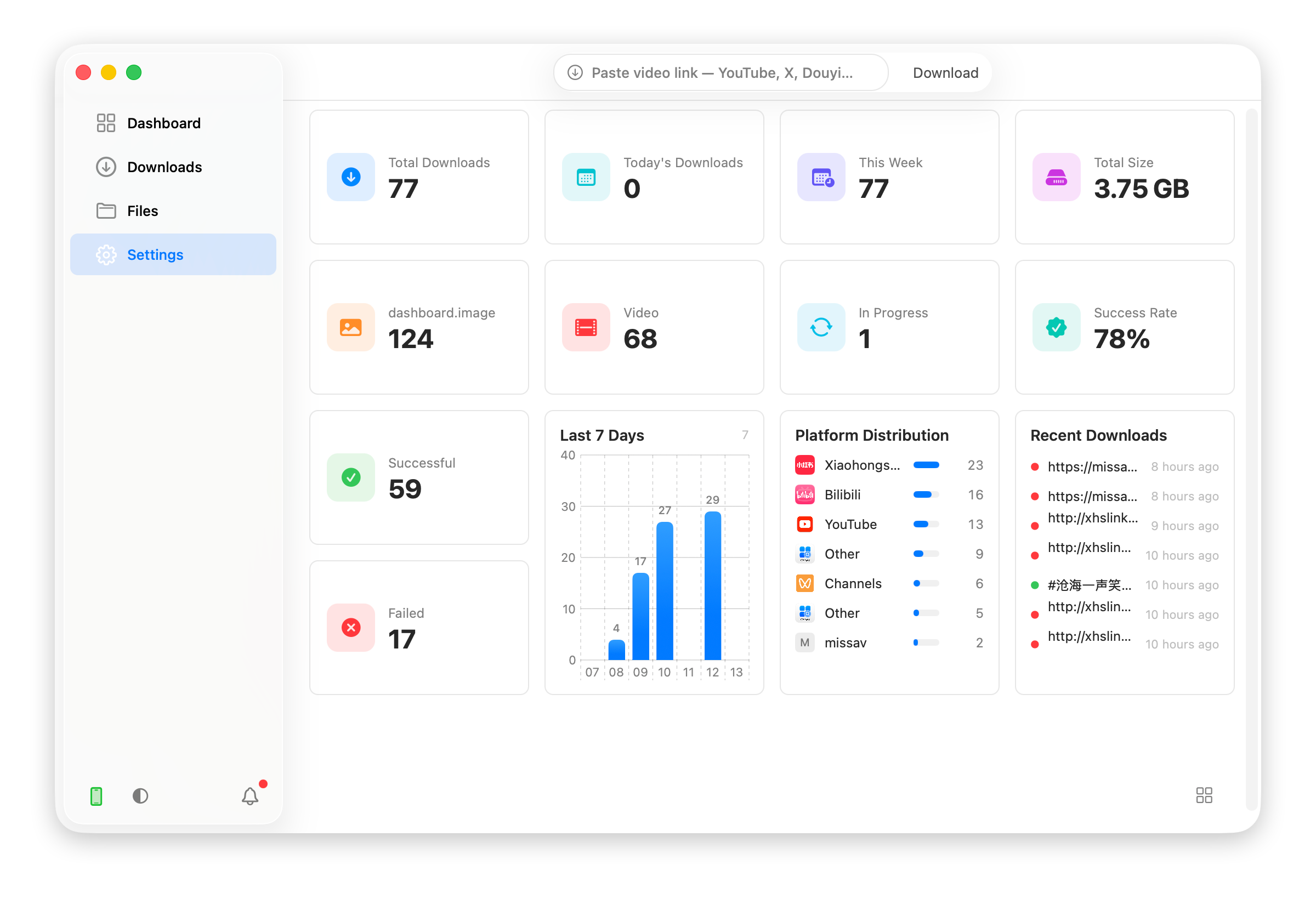Focus the Paste video link field
1316x899 pixels.
pos(721,72)
